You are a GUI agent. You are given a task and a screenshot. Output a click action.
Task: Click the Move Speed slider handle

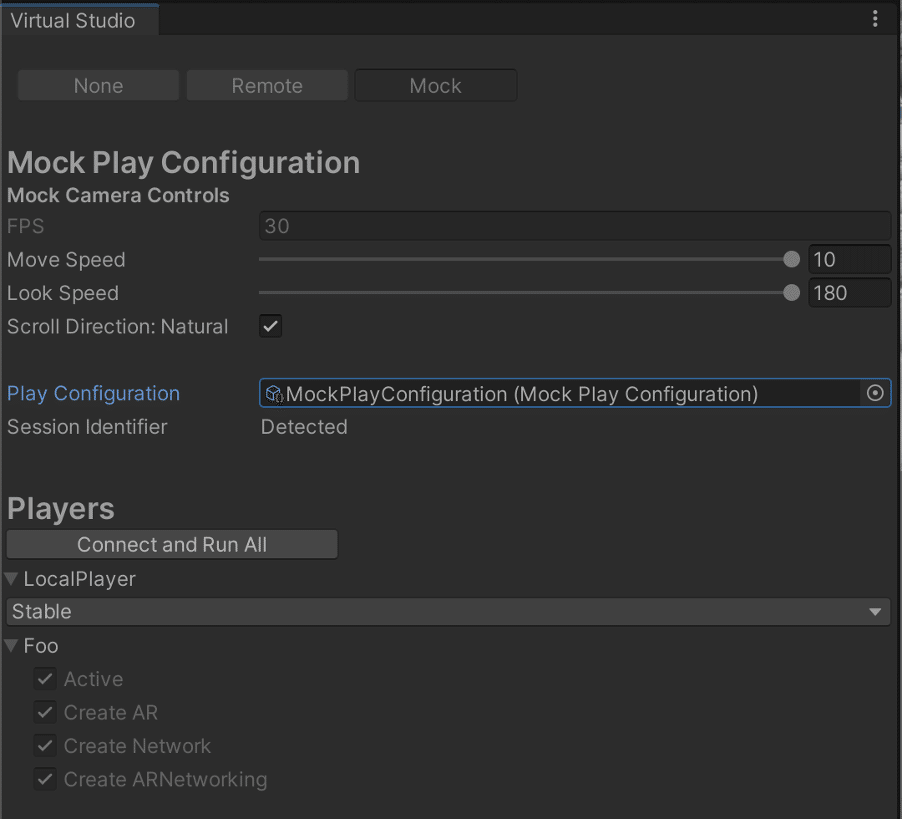(x=792, y=260)
